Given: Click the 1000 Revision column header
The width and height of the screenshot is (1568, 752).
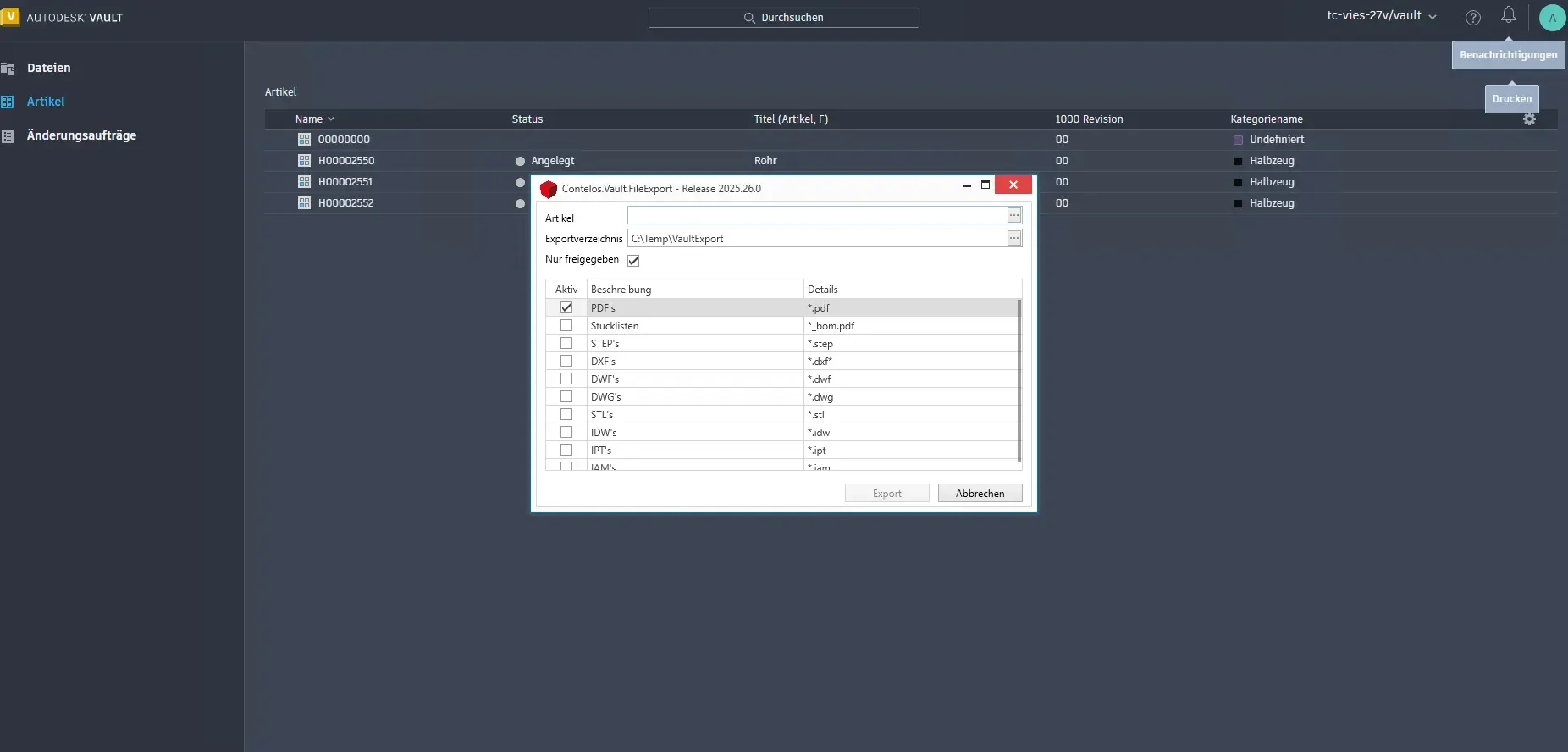Looking at the screenshot, I should tap(1089, 119).
